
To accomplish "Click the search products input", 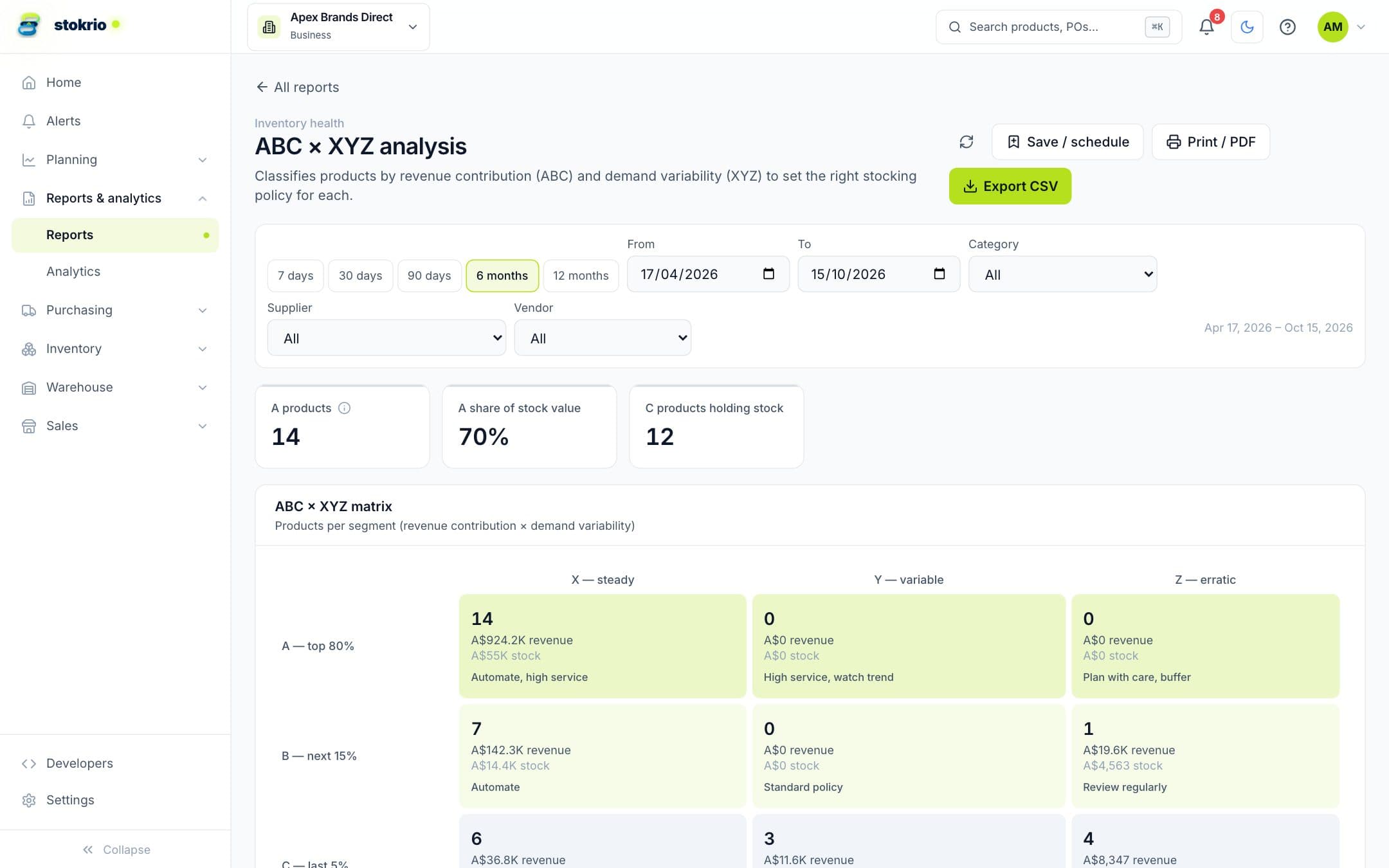I will point(1058,27).
